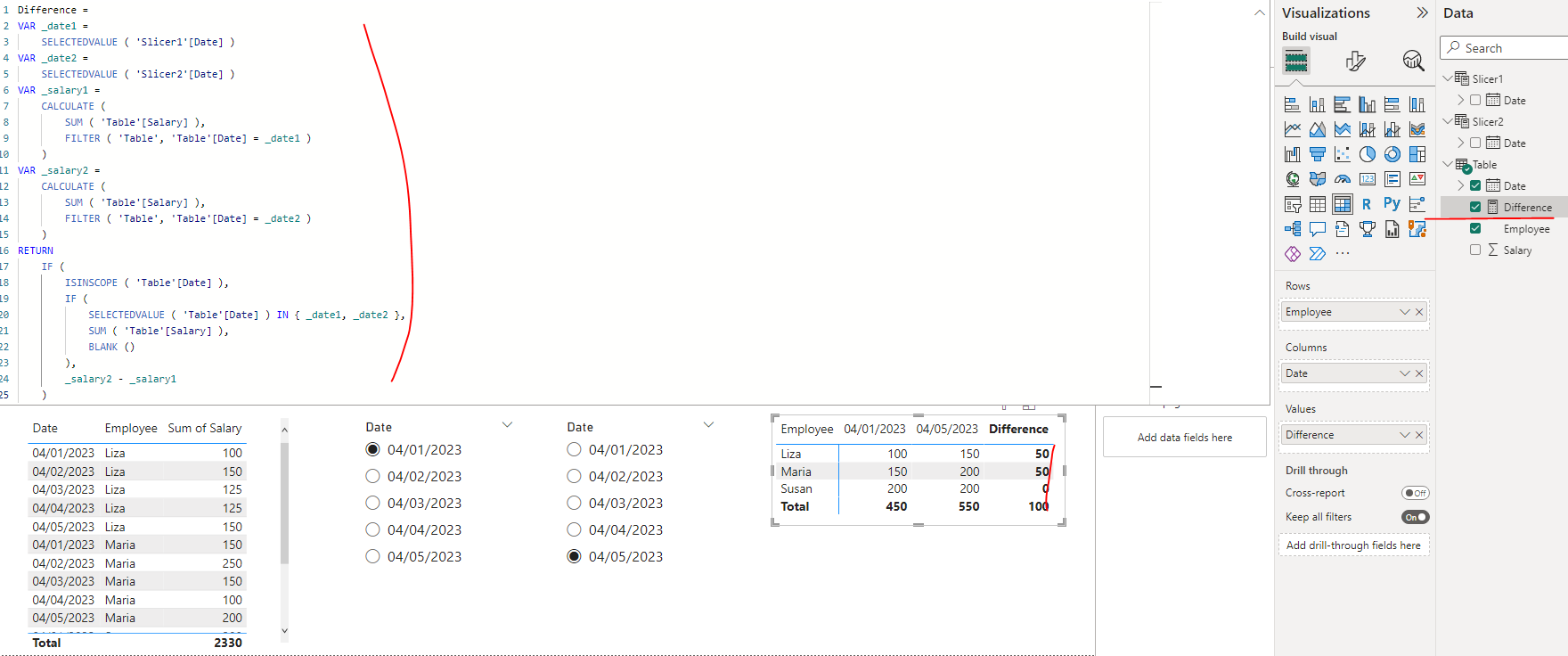Select the donut chart visual
The image size is (1568, 656).
(1392, 154)
